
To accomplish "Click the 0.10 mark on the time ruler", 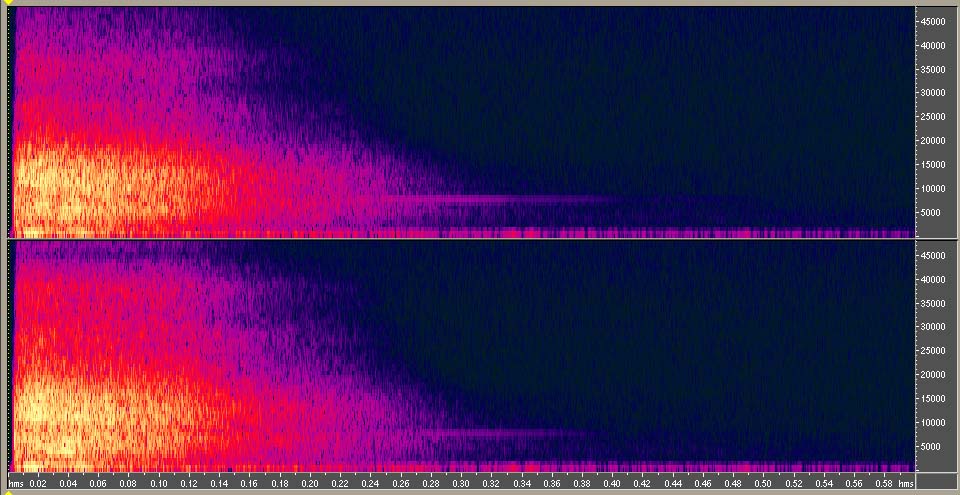I will (x=159, y=483).
